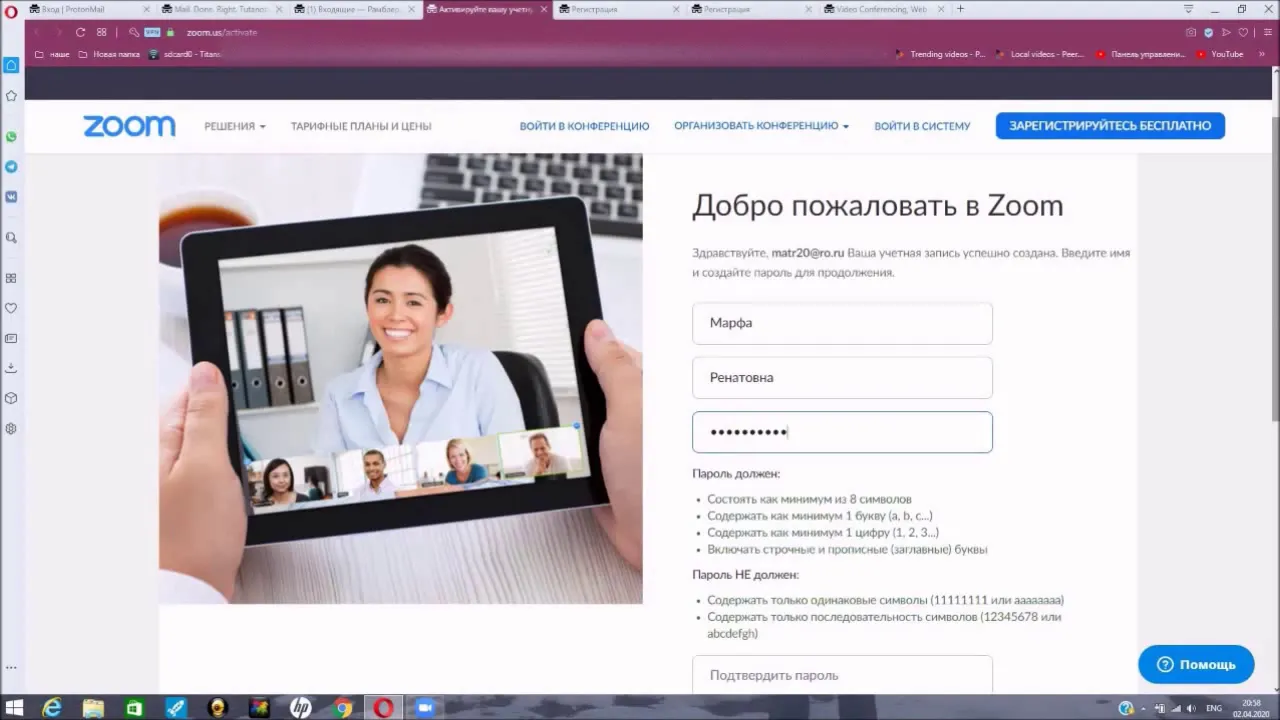This screenshot has width=1280, height=720.
Task: Click the password input field
Action: (x=842, y=432)
